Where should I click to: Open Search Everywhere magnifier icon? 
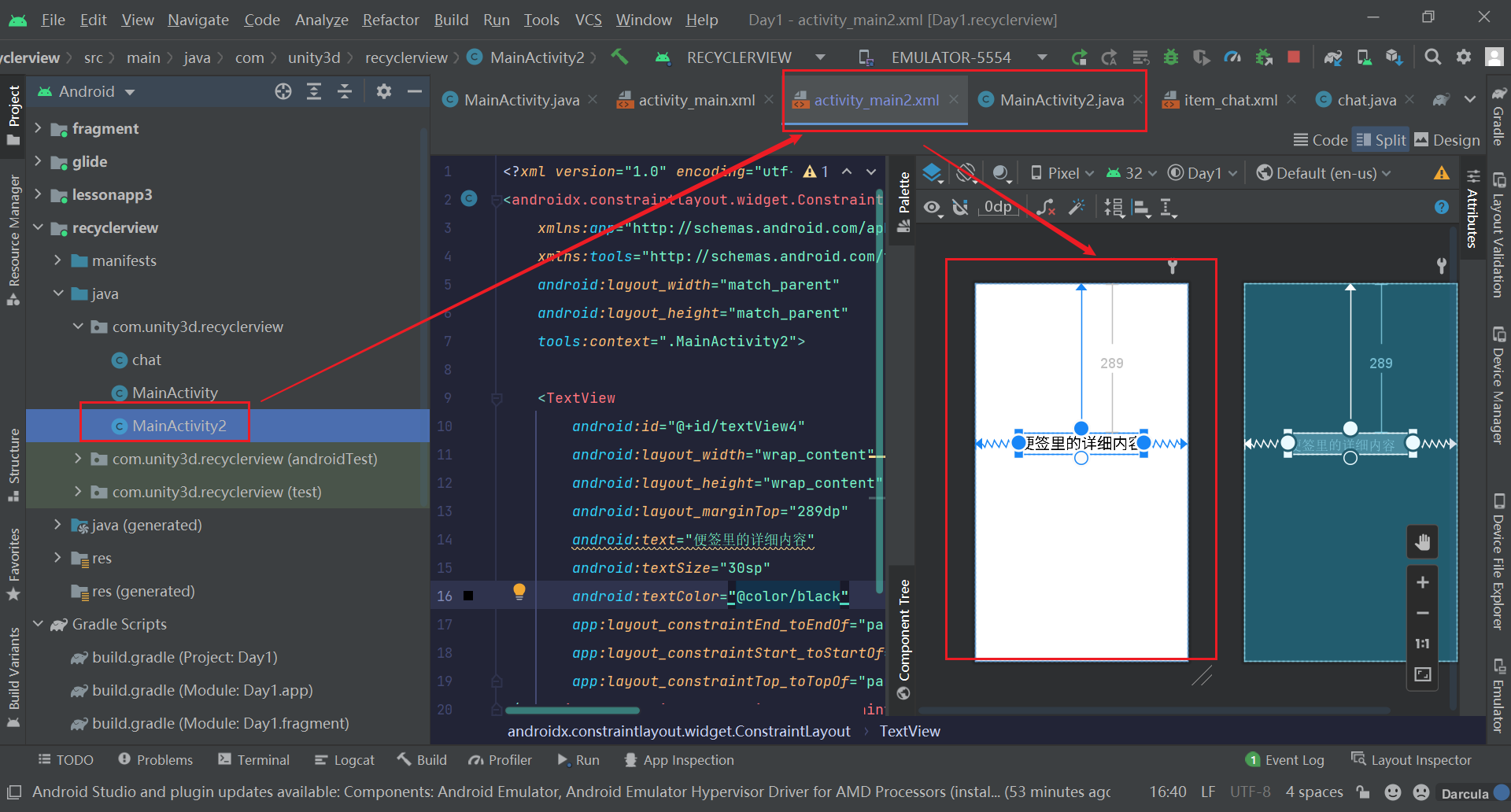(1432, 57)
